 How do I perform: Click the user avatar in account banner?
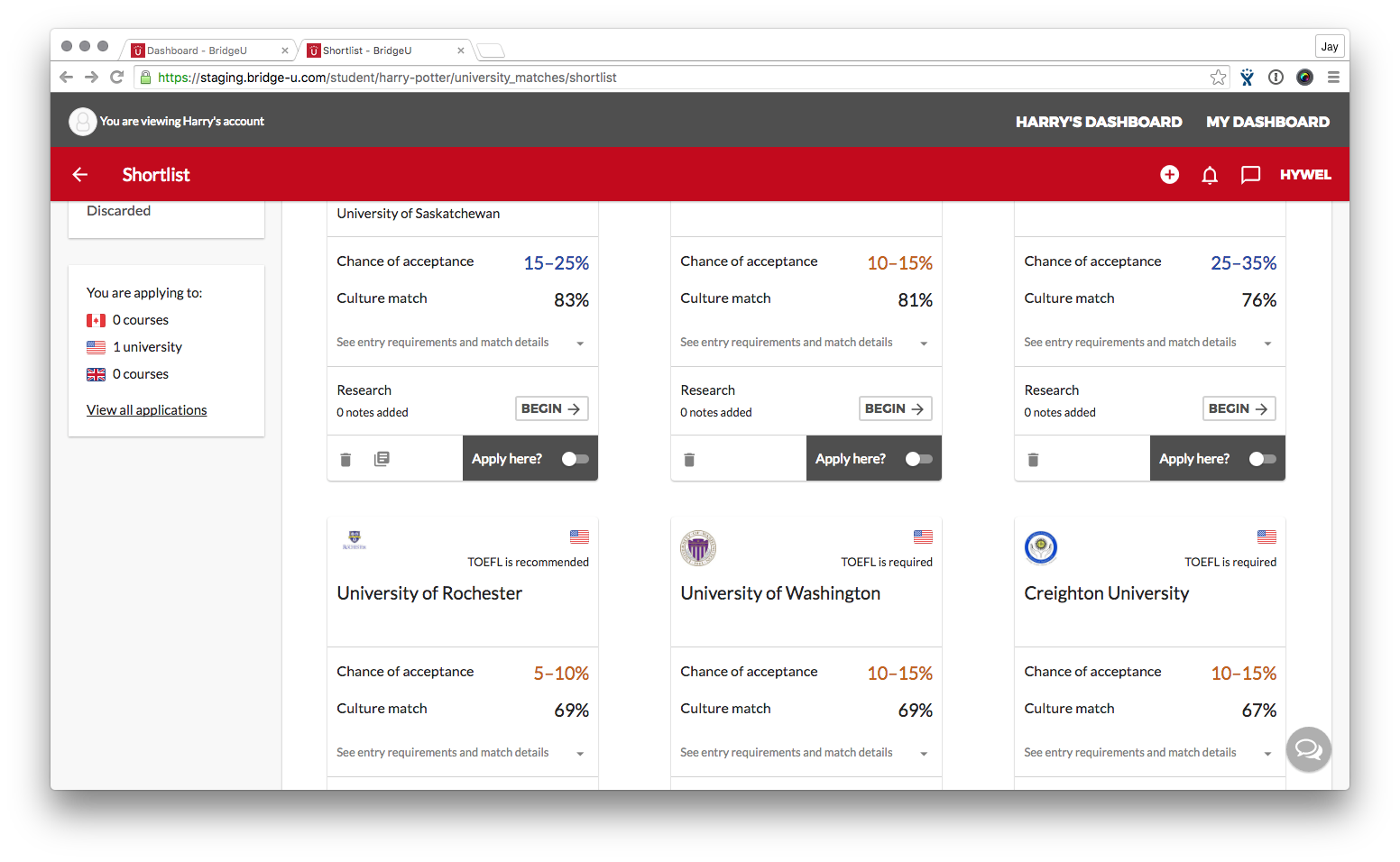[82, 122]
